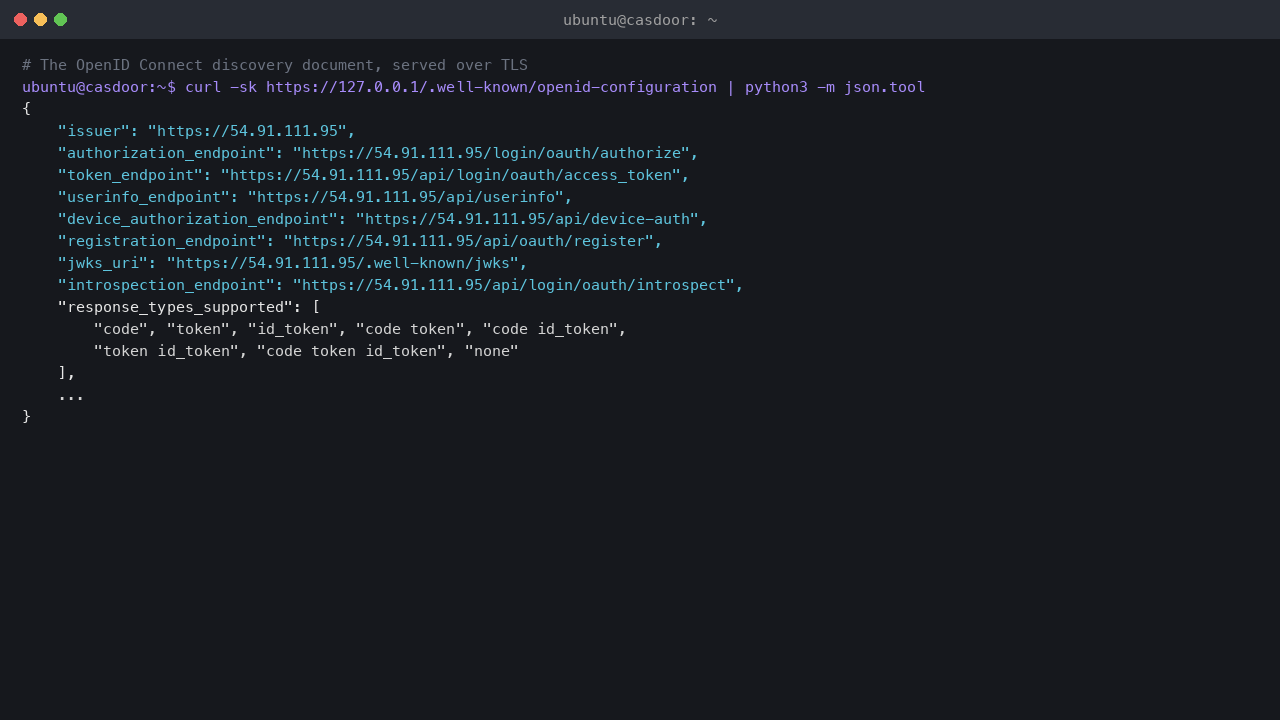The image size is (1280, 720).
Task: Click the opening brace of the JSON output
Action: [27, 109]
